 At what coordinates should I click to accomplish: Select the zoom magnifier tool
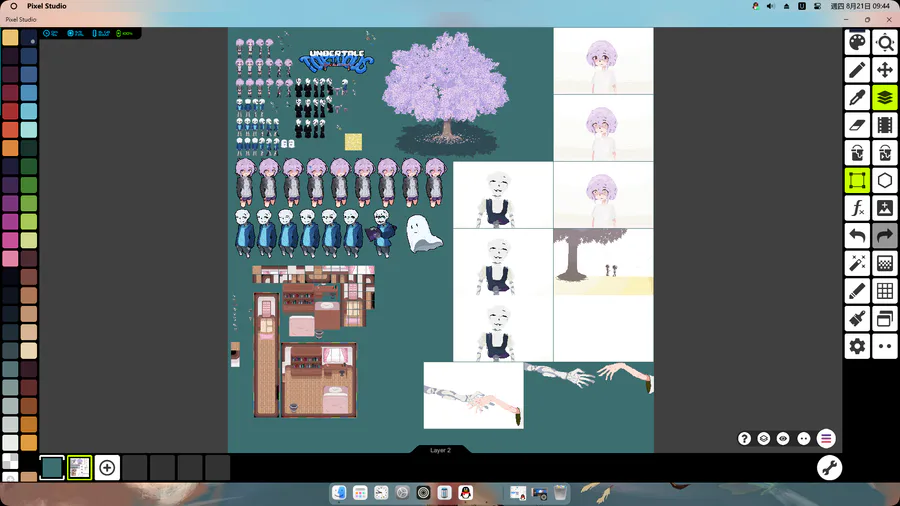click(885, 42)
